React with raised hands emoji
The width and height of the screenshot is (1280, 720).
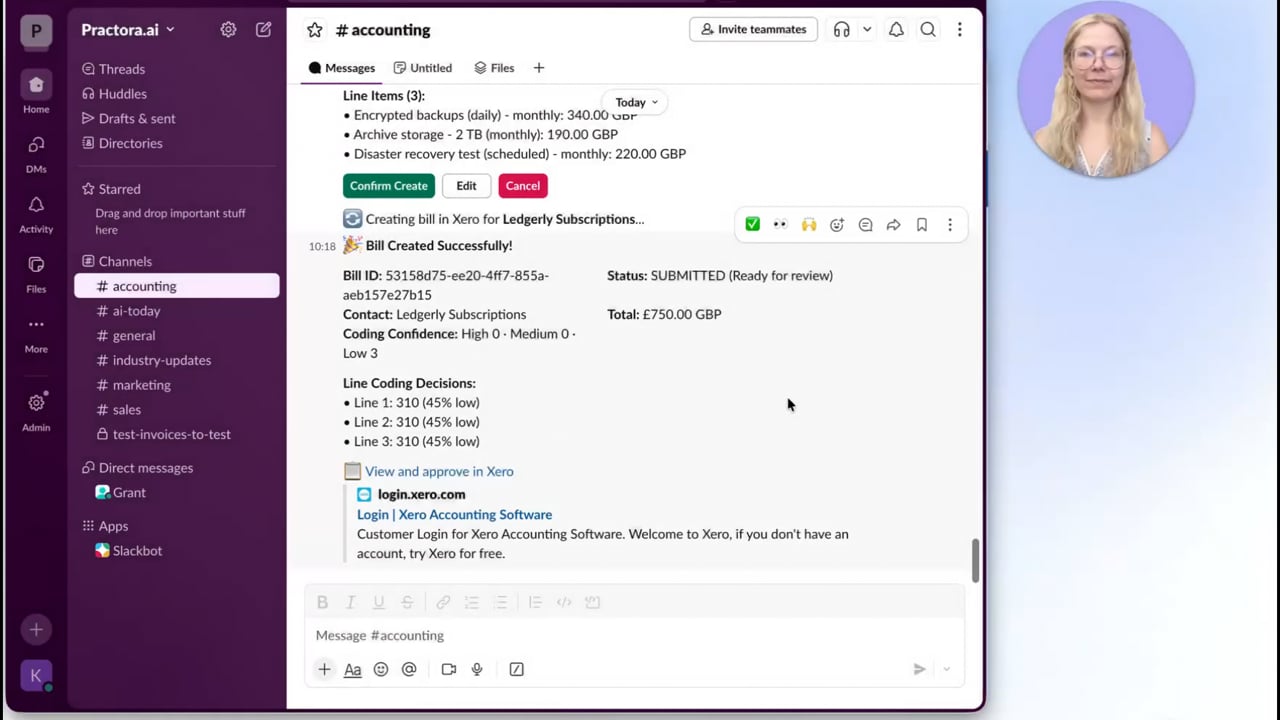[x=809, y=225]
